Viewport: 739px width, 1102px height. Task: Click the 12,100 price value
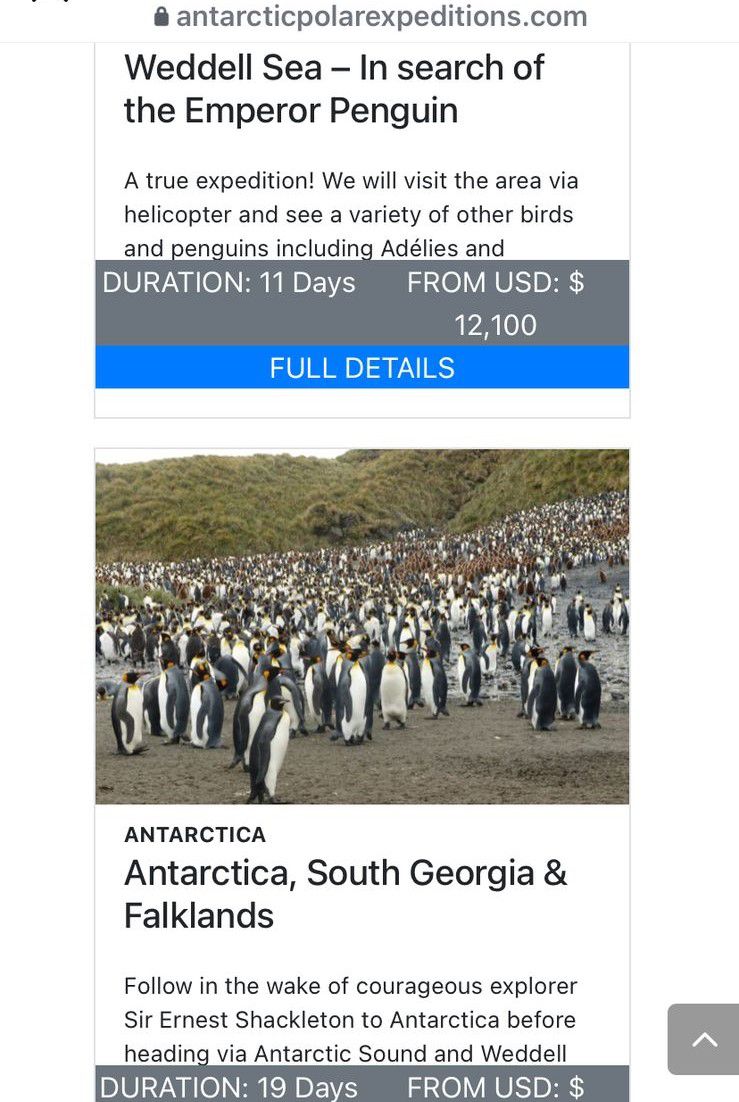pyautogui.click(x=495, y=325)
